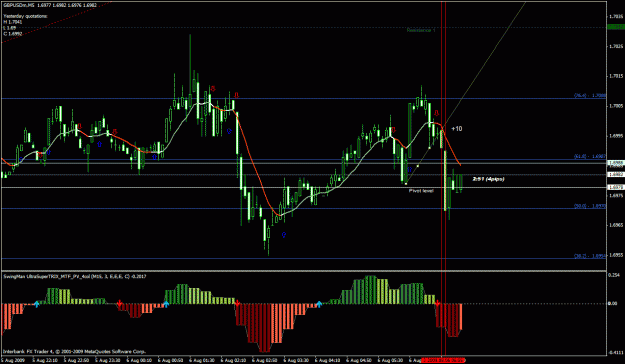
Task: Select the 38.2 Fibonacci level label
Action: tap(590, 256)
